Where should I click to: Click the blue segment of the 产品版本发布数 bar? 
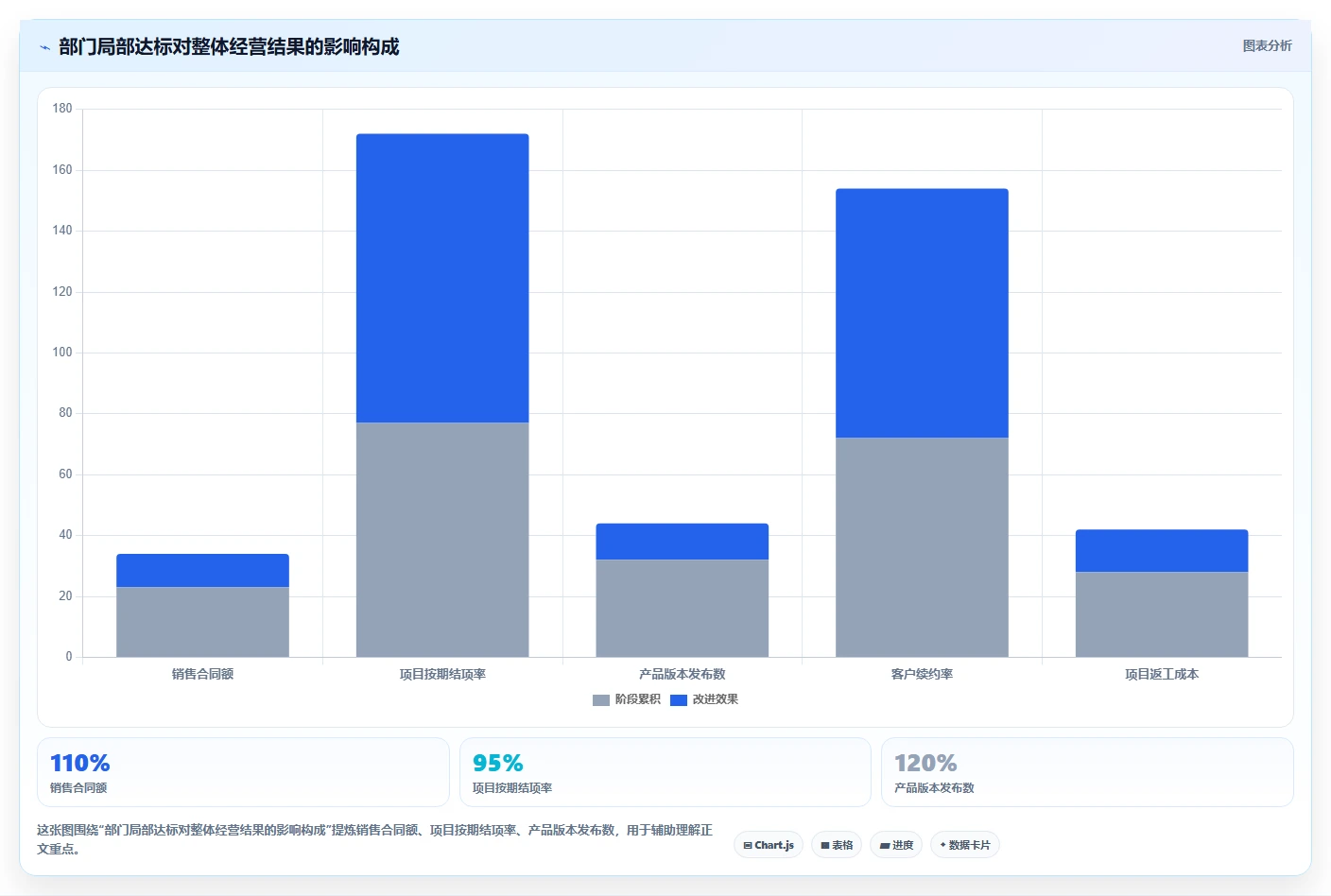682,542
